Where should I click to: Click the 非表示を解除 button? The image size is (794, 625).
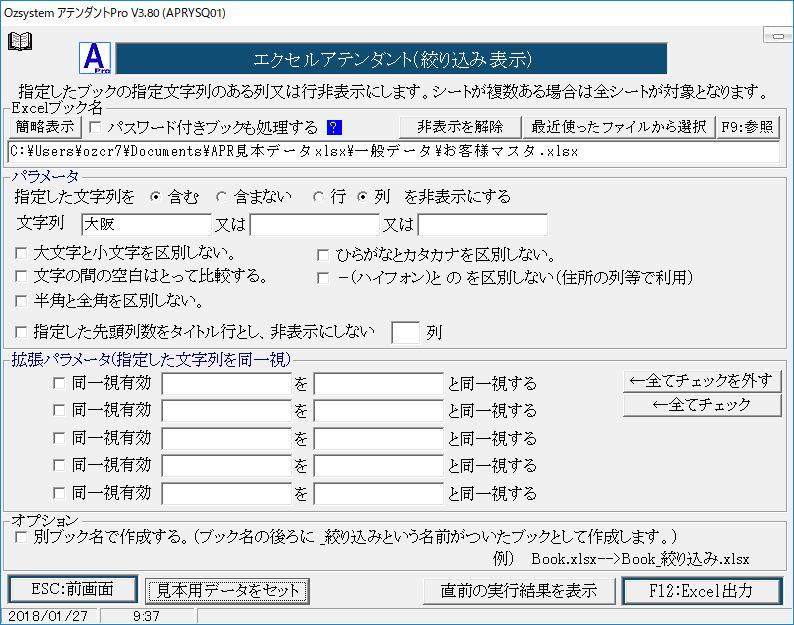point(460,127)
